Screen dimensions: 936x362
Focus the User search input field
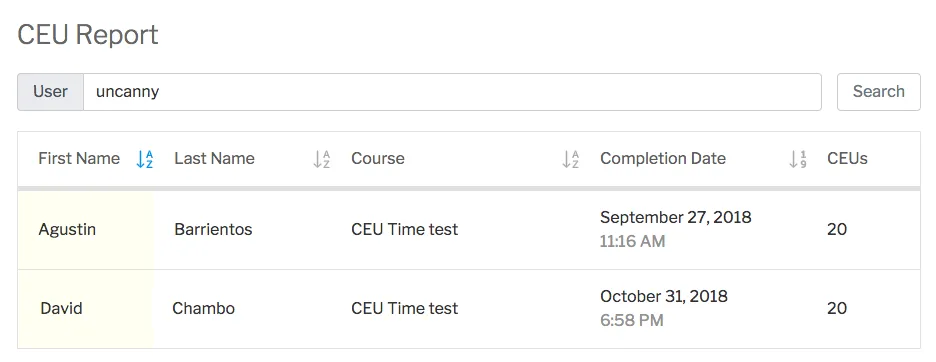[452, 92]
